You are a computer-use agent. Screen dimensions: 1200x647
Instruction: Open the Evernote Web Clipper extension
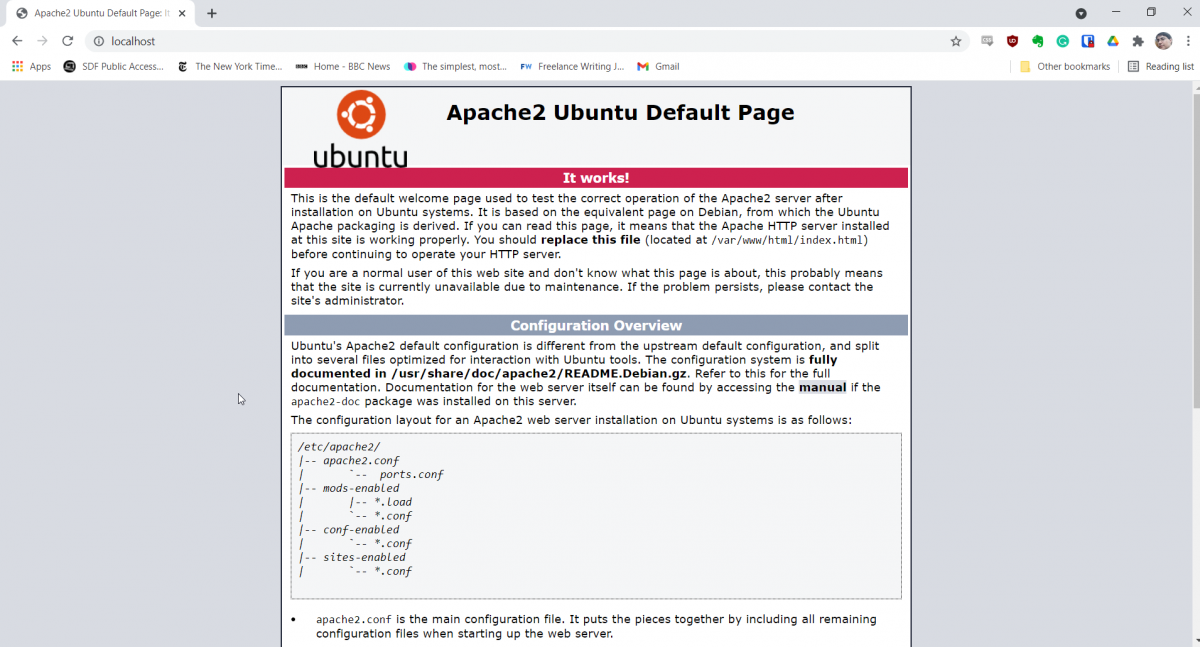[x=1038, y=41]
